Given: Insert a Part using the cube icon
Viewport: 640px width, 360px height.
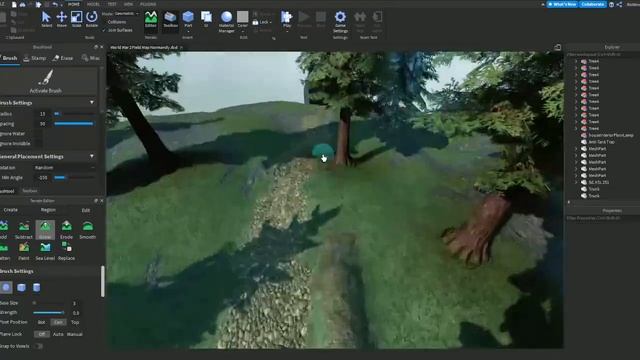Looking at the screenshot, I should tap(188, 17).
